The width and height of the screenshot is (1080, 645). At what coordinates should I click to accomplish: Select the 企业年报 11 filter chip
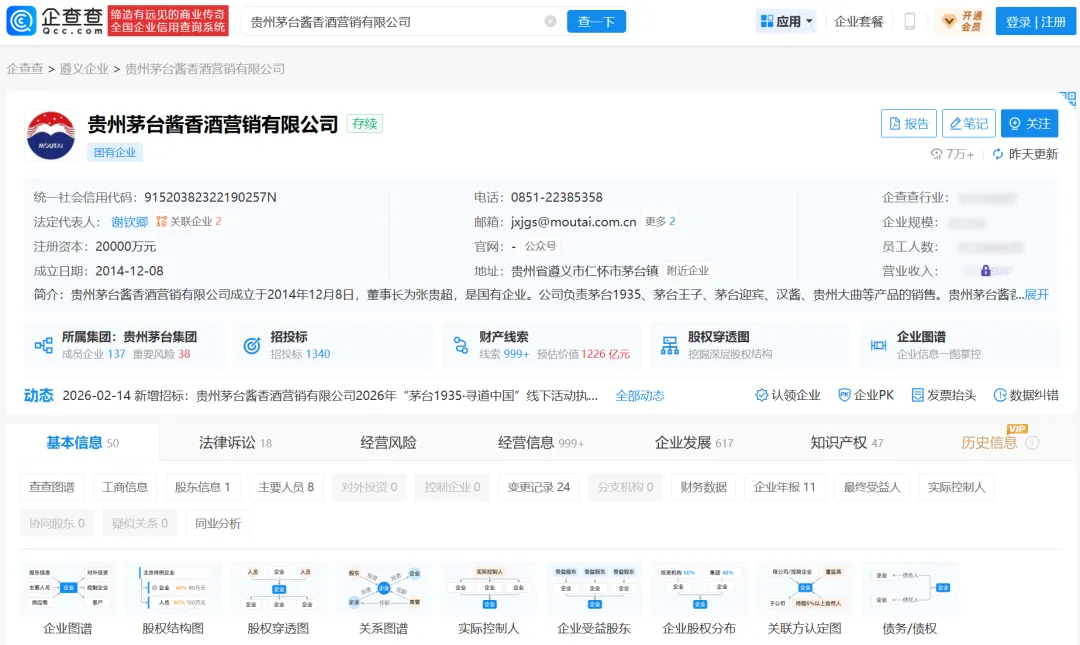(x=785, y=487)
